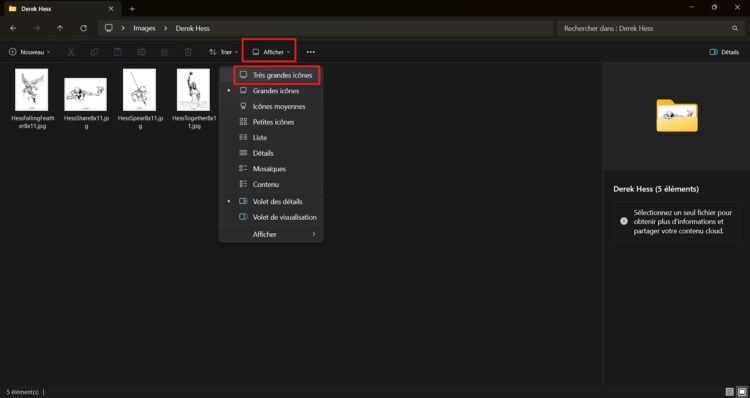Click the PC monitor icon in address bar
This screenshot has width=750, height=398.
point(109,28)
